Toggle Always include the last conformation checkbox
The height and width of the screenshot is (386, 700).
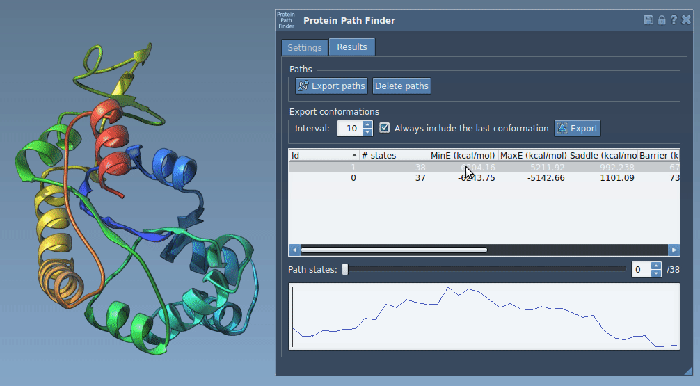click(384, 128)
